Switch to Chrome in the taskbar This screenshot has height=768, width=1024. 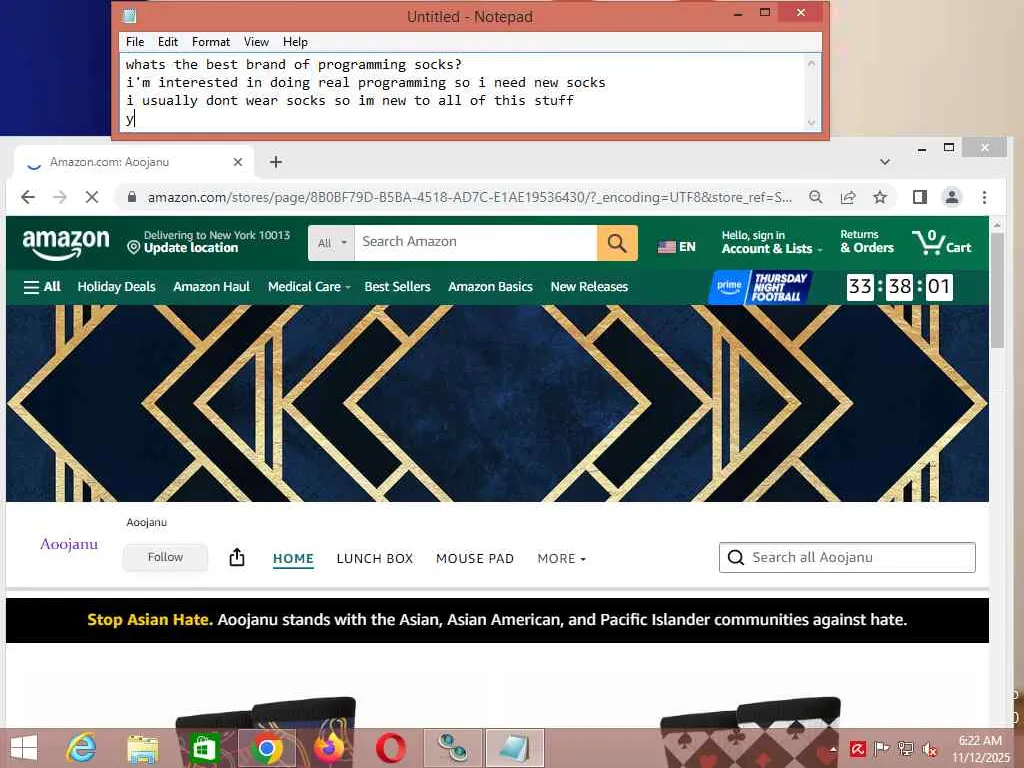coord(266,748)
